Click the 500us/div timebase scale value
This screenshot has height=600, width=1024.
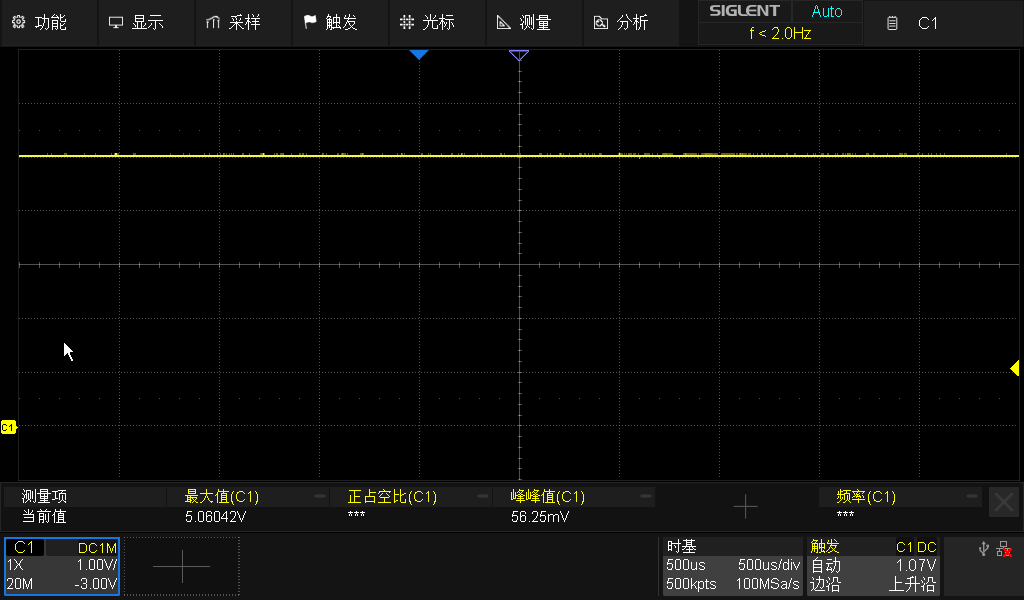[x=769, y=565]
